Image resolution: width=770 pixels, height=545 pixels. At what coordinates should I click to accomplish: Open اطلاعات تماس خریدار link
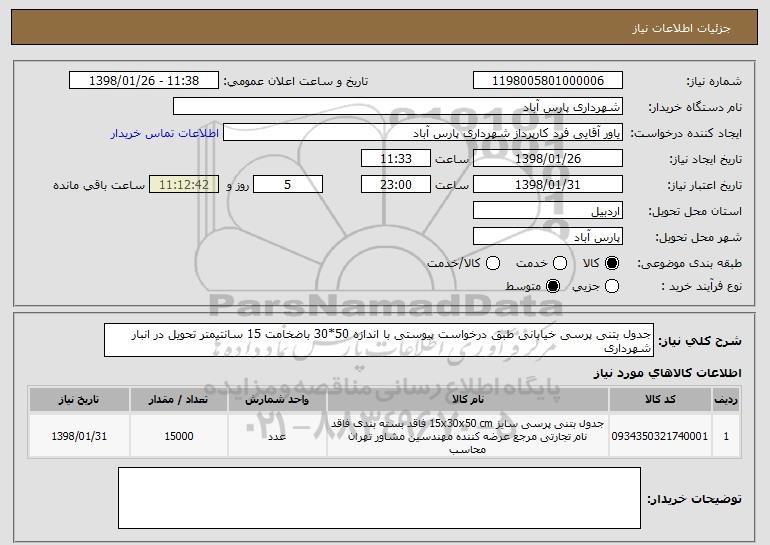point(165,134)
